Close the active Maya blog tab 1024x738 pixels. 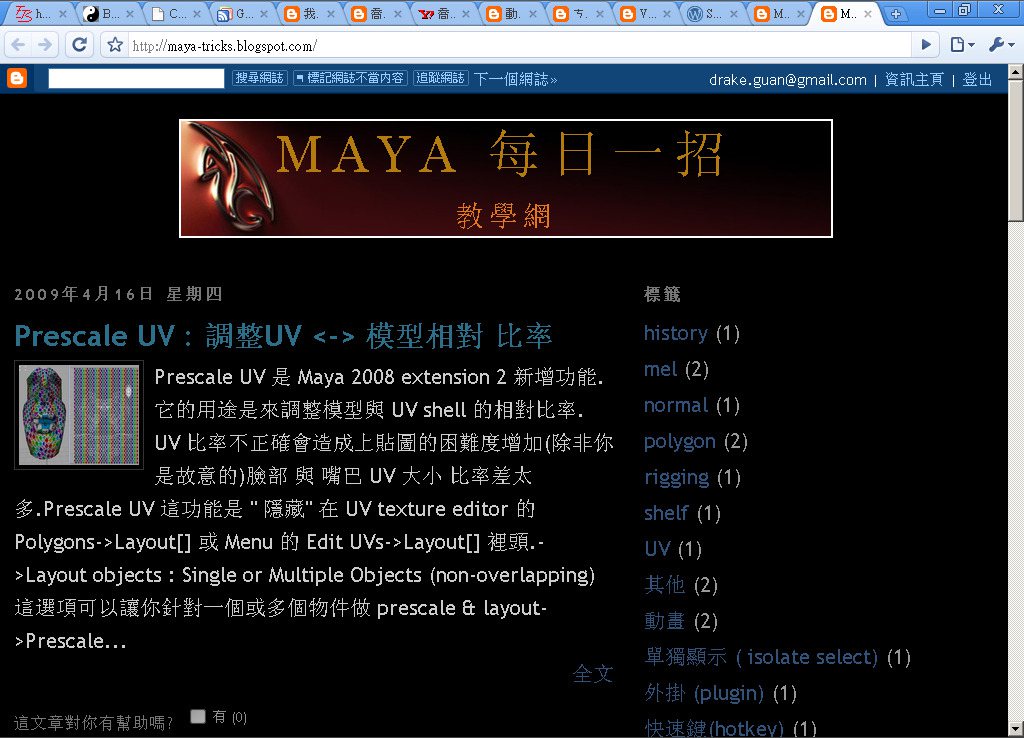(867, 14)
